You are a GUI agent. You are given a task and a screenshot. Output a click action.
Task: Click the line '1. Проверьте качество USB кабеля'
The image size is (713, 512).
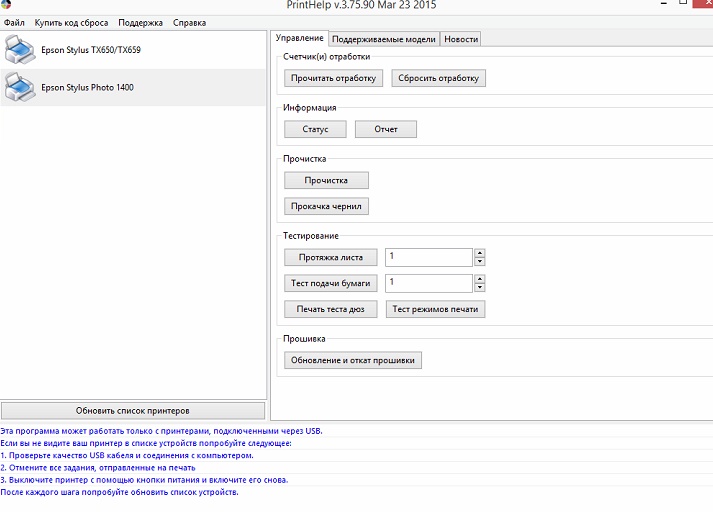(x=127, y=456)
